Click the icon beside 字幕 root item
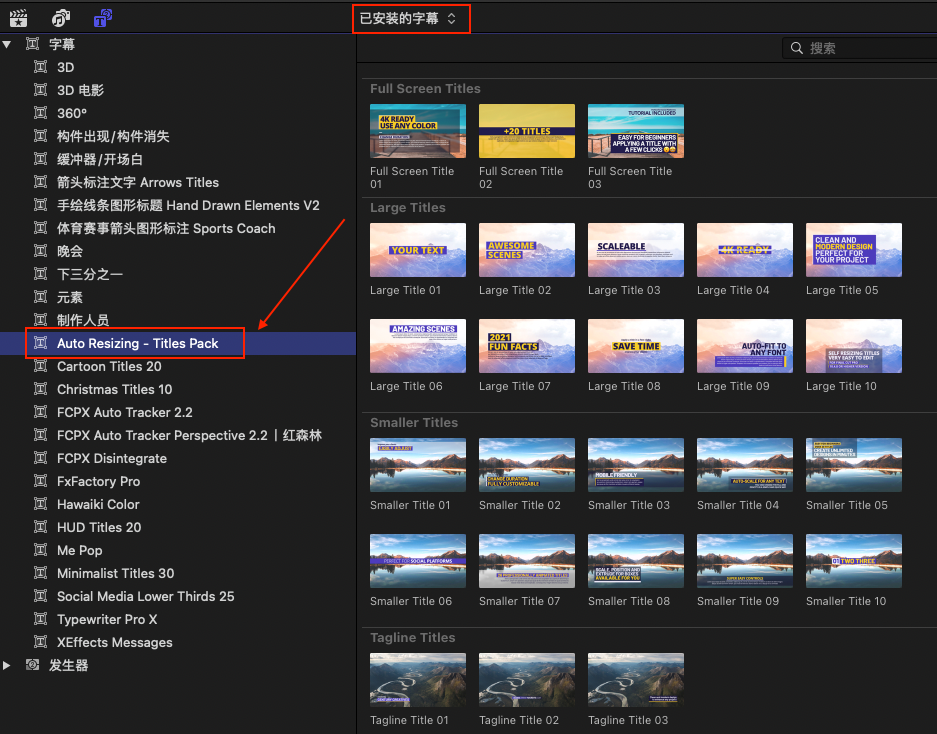Viewport: 937px width, 734px height. click(x=32, y=44)
